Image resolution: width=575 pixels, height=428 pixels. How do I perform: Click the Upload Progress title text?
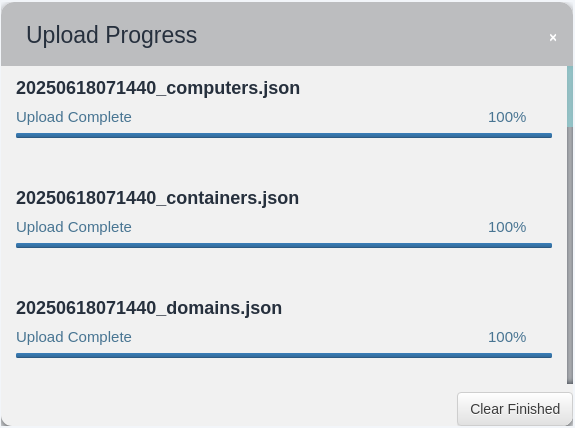[111, 35]
